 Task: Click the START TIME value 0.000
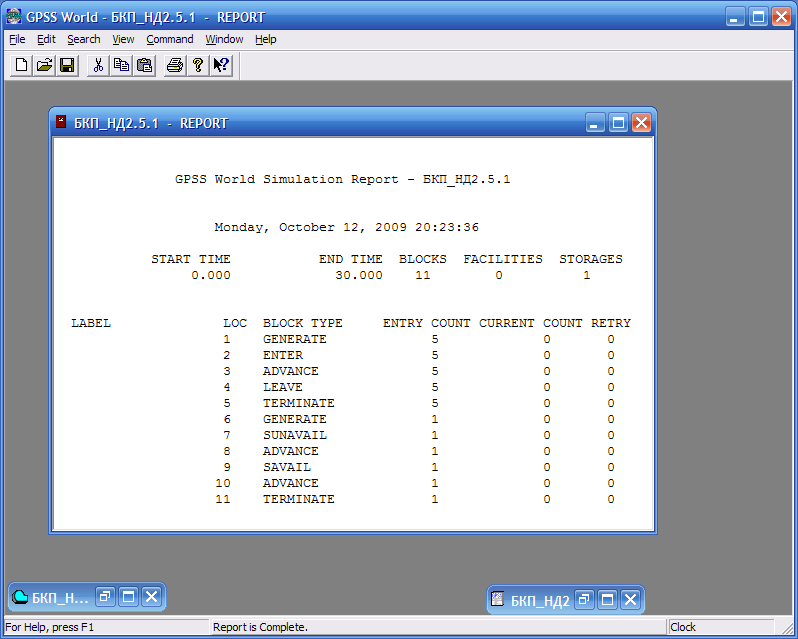click(x=211, y=275)
